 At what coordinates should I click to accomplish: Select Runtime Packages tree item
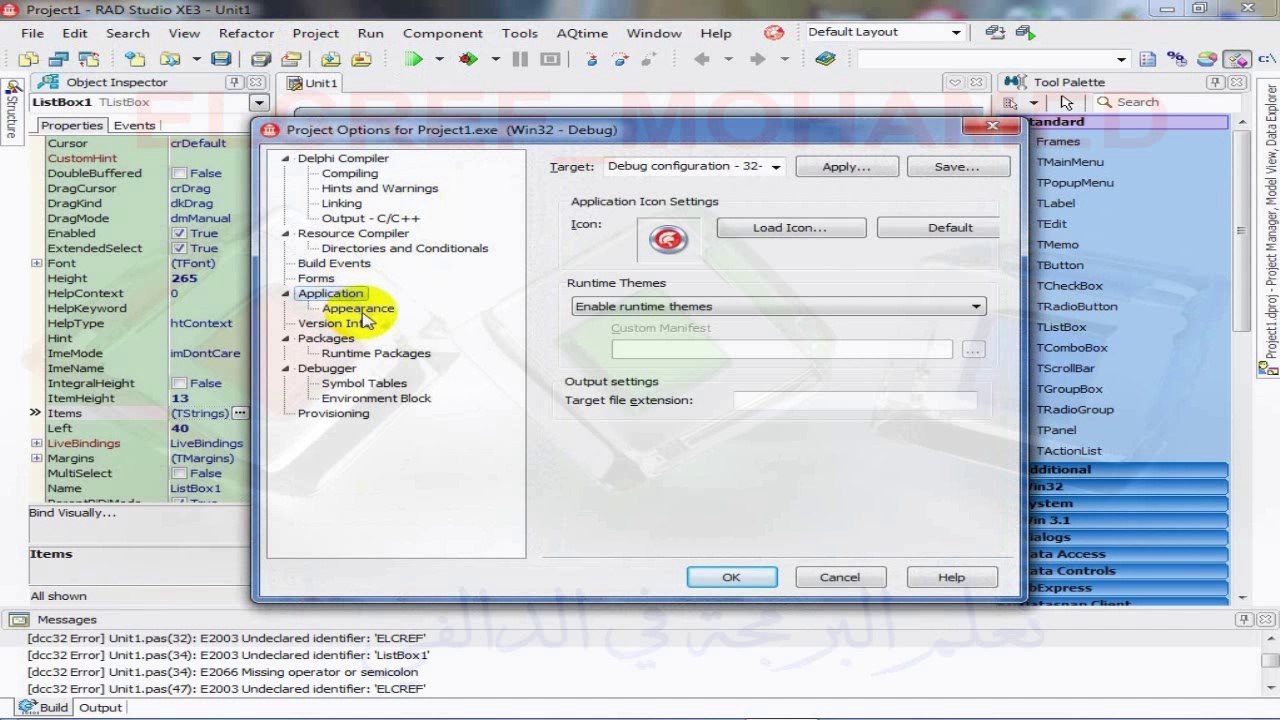click(x=376, y=353)
